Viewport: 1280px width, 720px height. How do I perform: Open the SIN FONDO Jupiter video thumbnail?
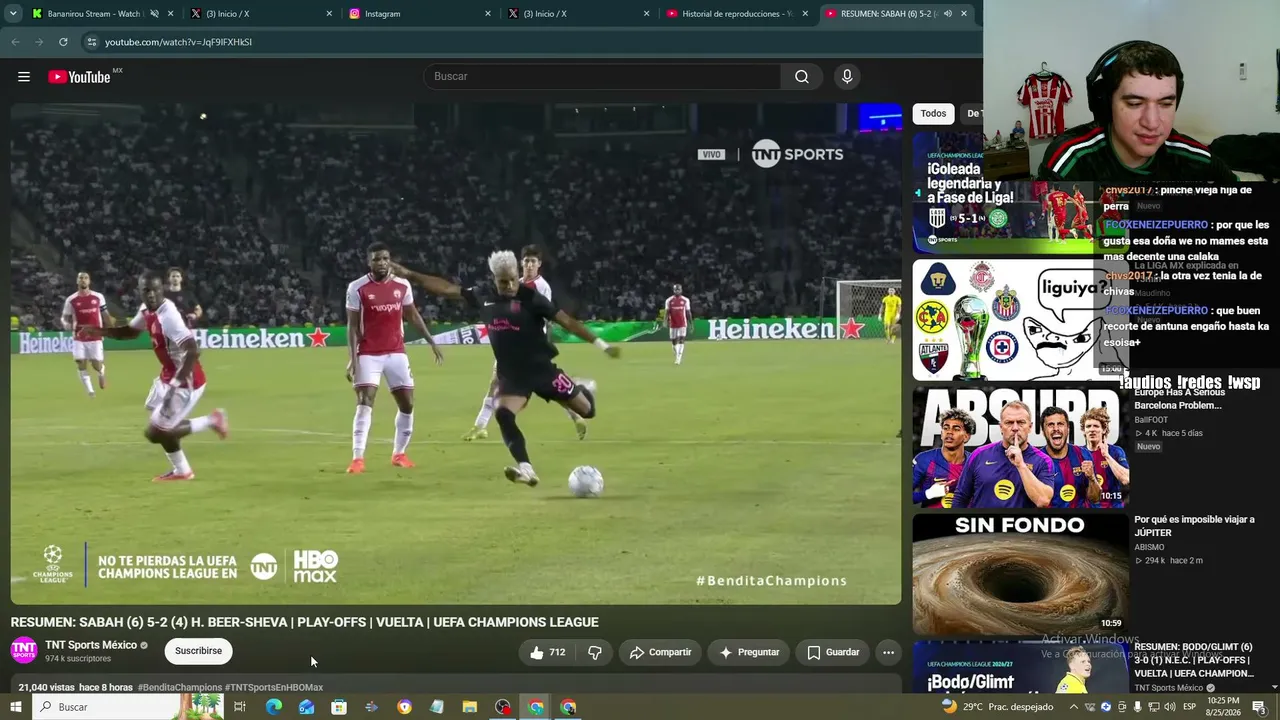coord(1020,574)
